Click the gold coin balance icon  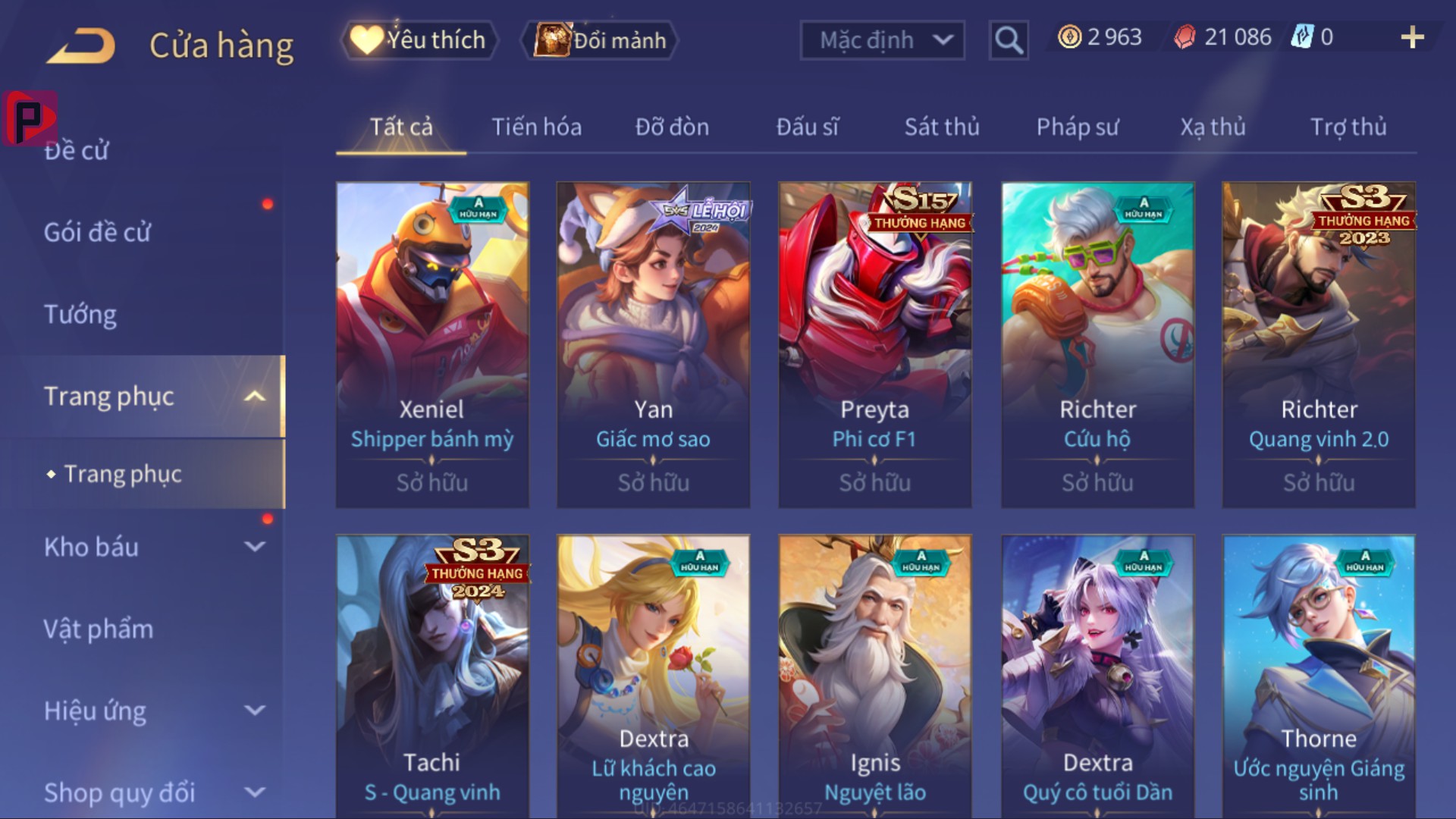click(x=1069, y=37)
